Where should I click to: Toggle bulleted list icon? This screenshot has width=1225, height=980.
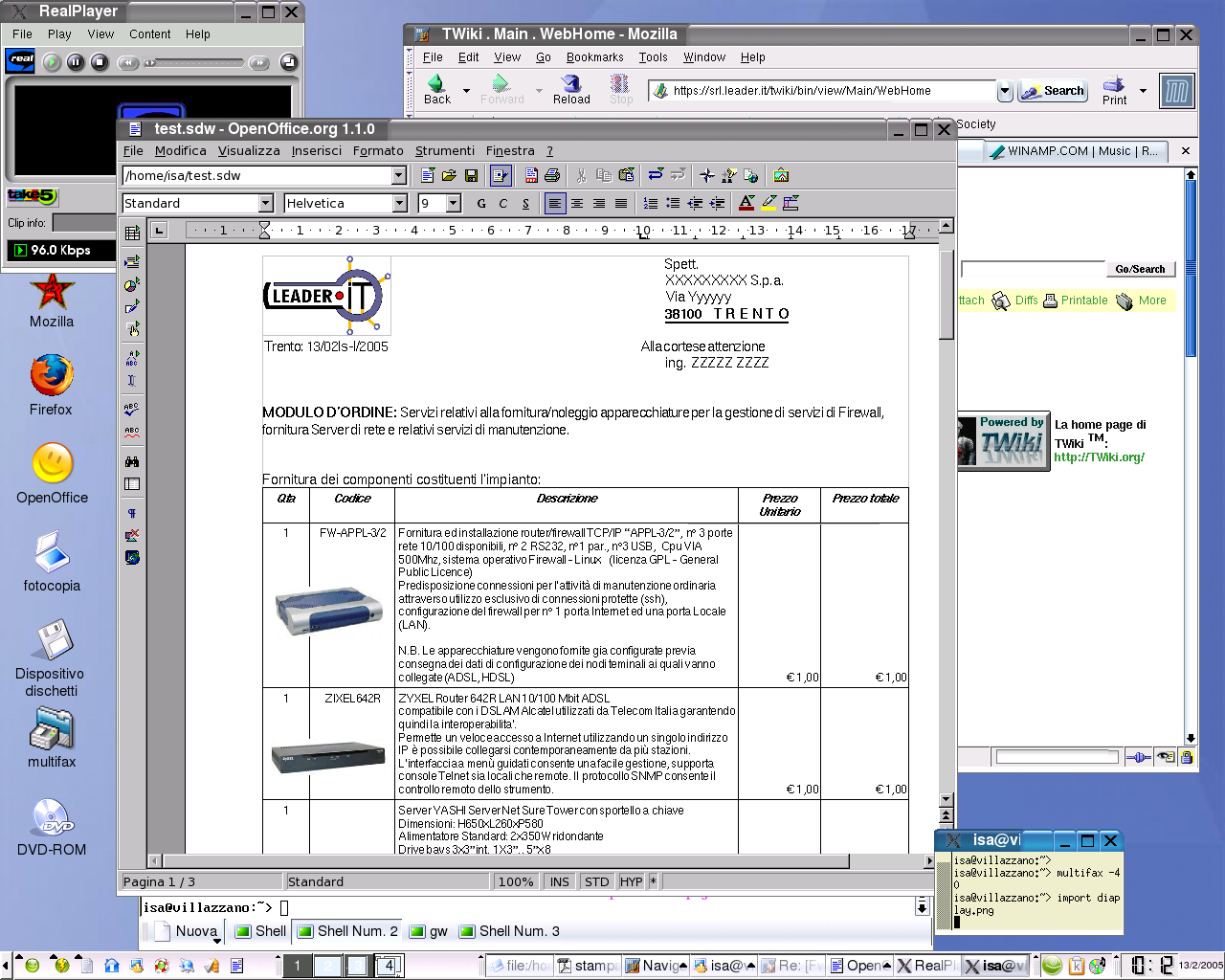tap(673, 203)
